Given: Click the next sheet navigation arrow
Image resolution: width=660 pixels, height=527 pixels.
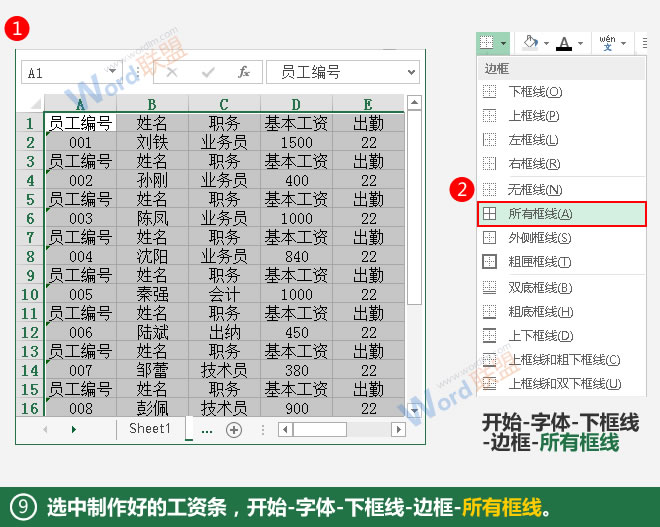Looking at the screenshot, I should click(x=74, y=429).
